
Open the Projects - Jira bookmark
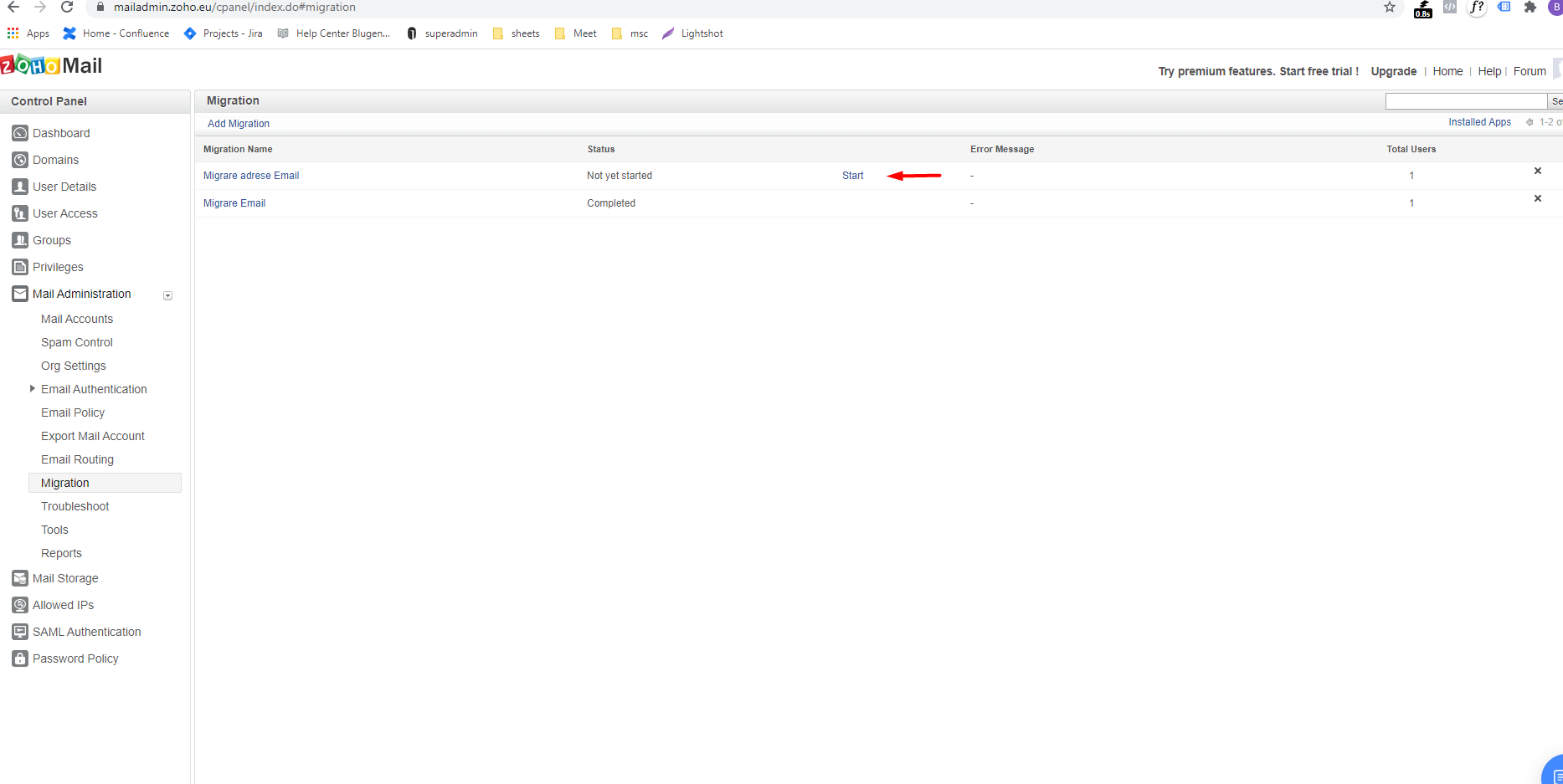point(224,33)
